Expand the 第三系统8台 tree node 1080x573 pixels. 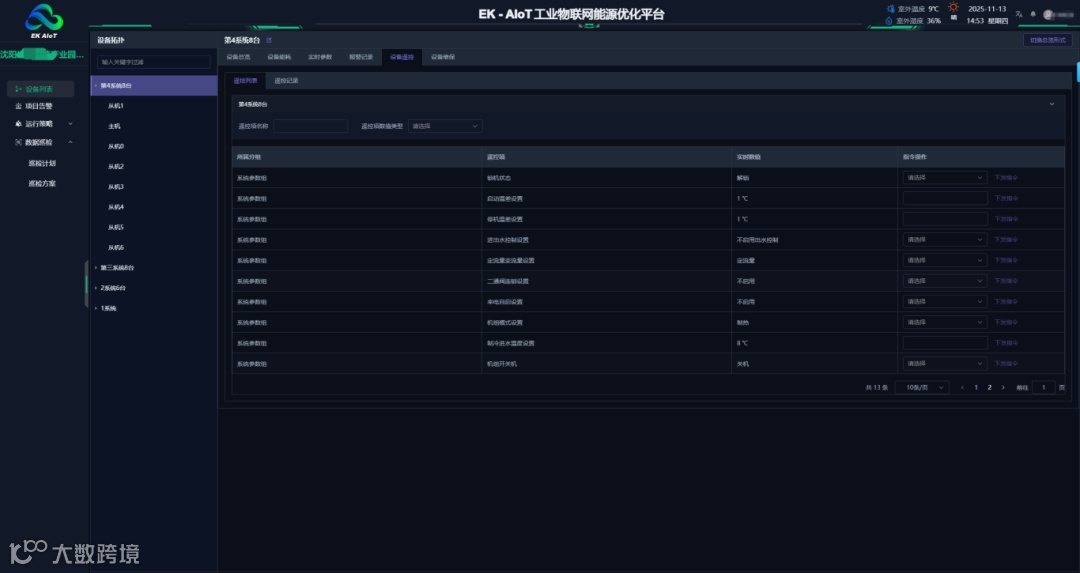[x=96, y=267]
